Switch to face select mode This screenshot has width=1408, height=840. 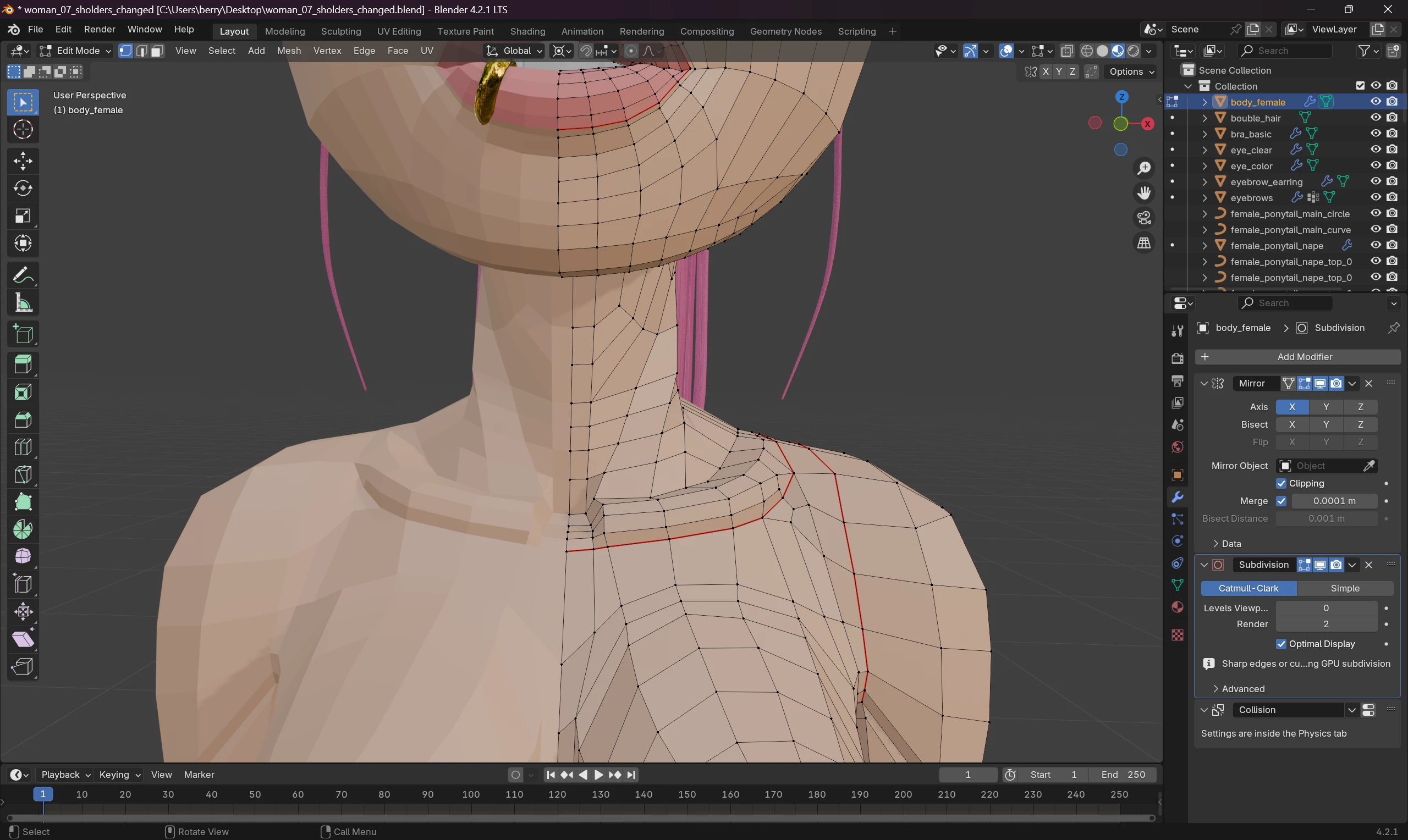(157, 51)
